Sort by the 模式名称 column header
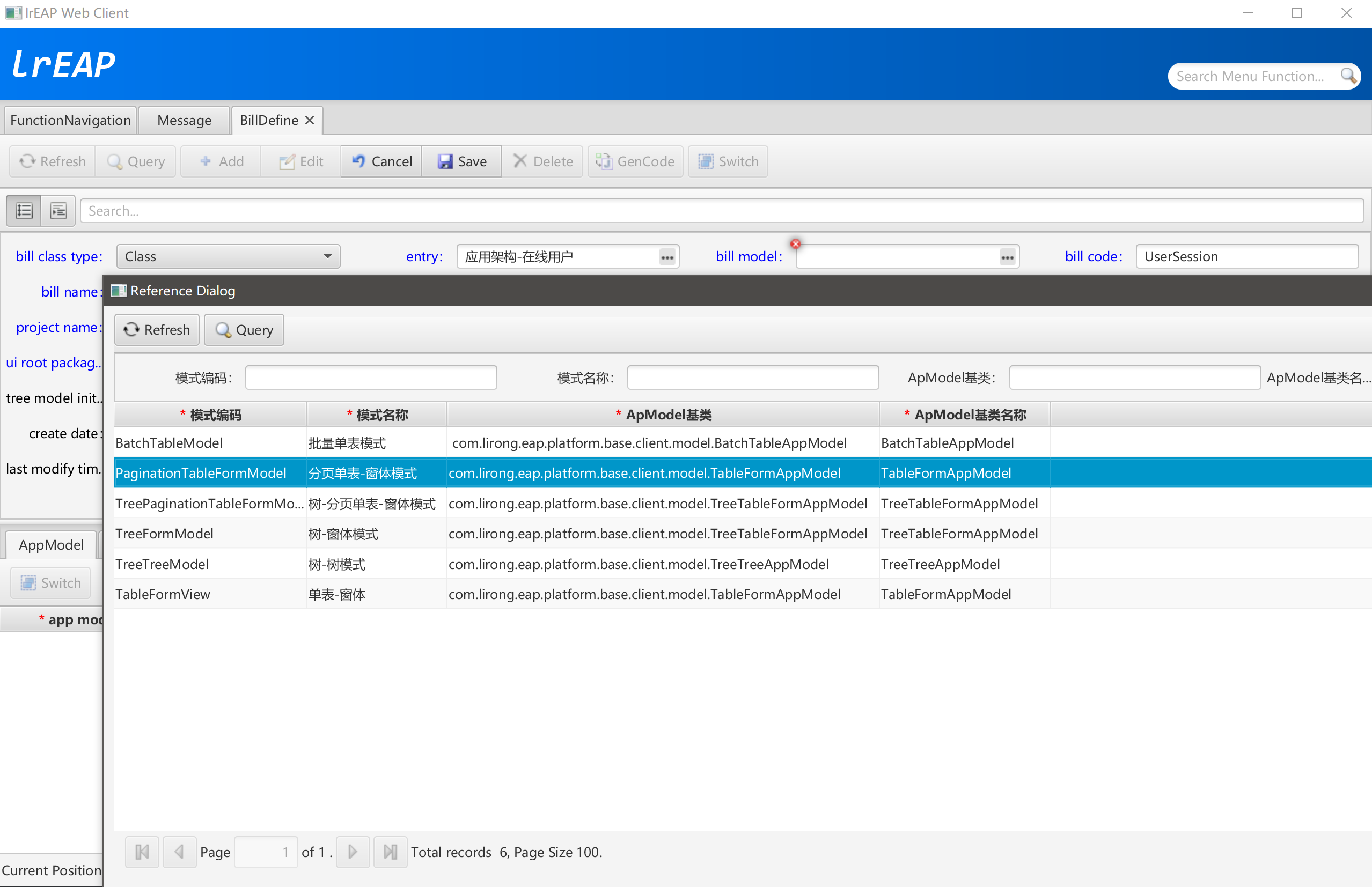This screenshot has width=1372, height=887. tap(377, 415)
